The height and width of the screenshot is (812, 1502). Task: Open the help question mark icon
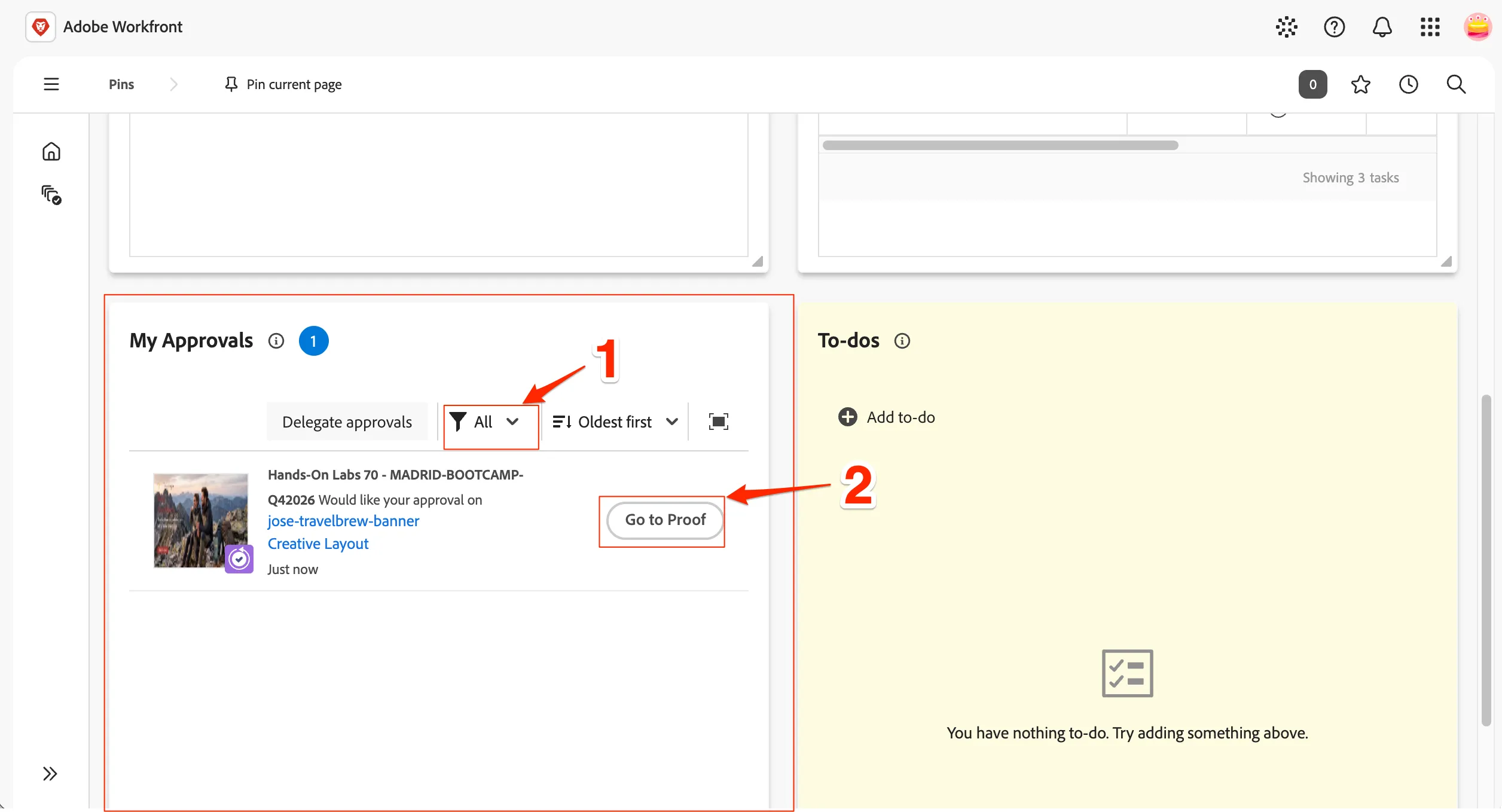click(1334, 27)
